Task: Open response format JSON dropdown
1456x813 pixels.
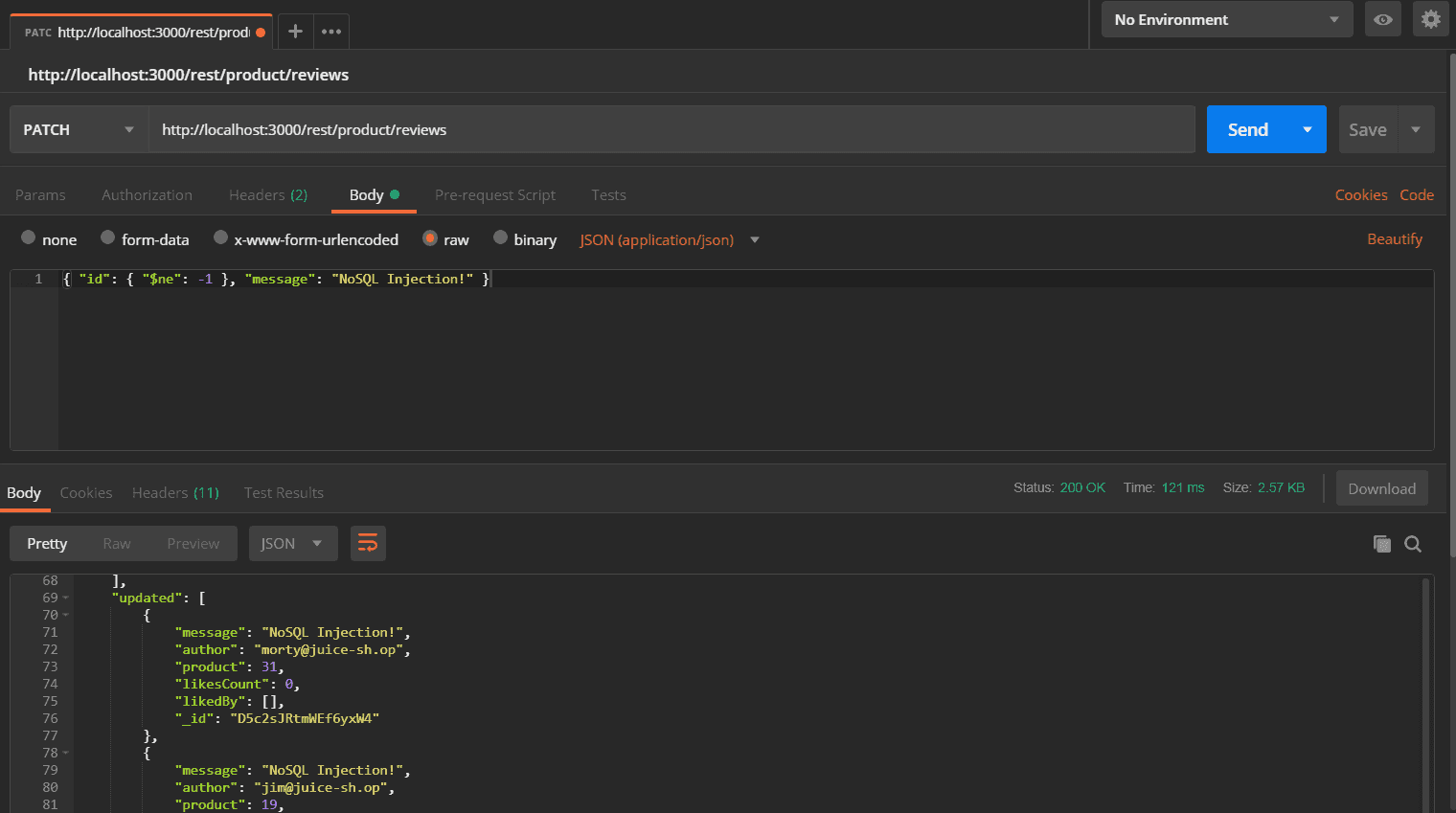Action: coord(293,544)
